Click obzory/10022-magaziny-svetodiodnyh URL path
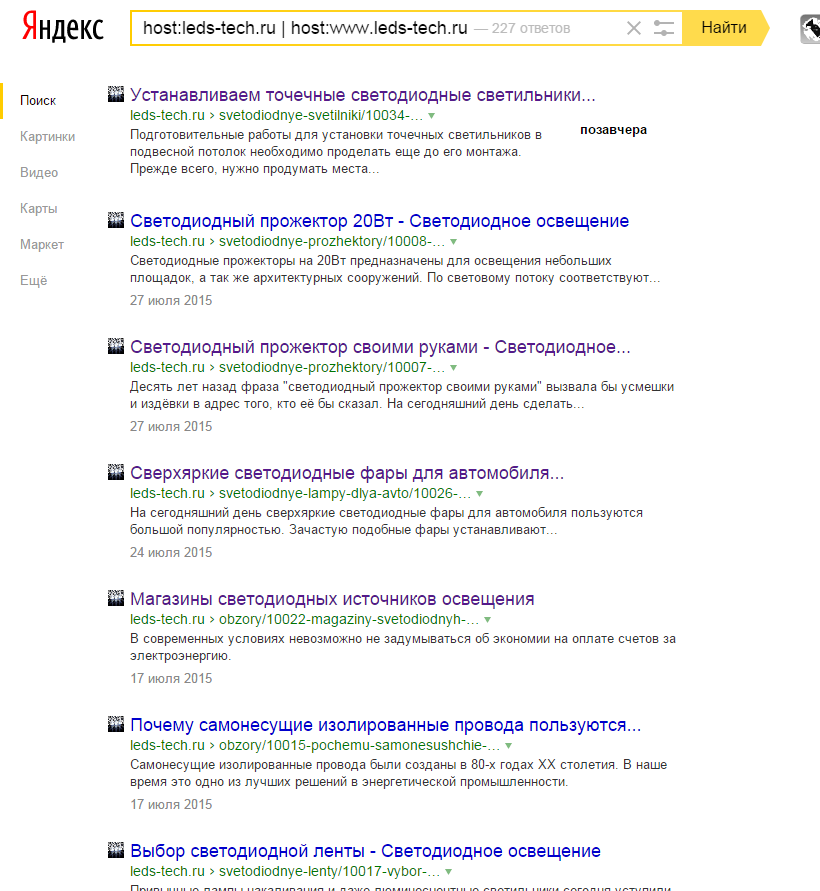The image size is (820, 891). (349, 620)
